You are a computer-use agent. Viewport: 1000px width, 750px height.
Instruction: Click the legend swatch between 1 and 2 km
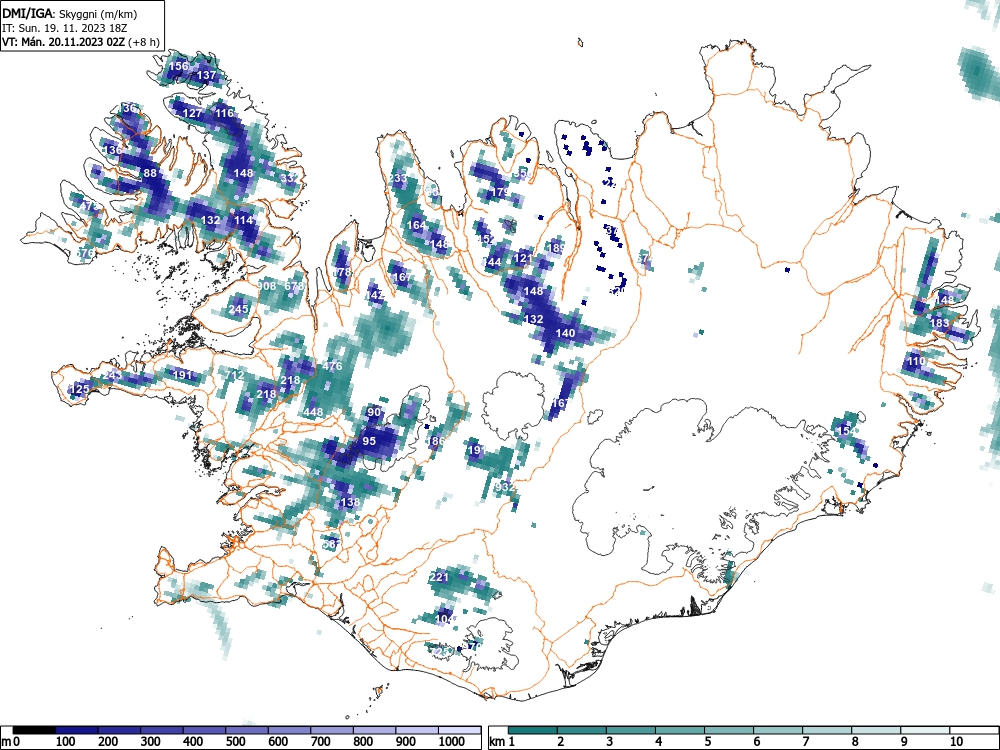click(533, 730)
